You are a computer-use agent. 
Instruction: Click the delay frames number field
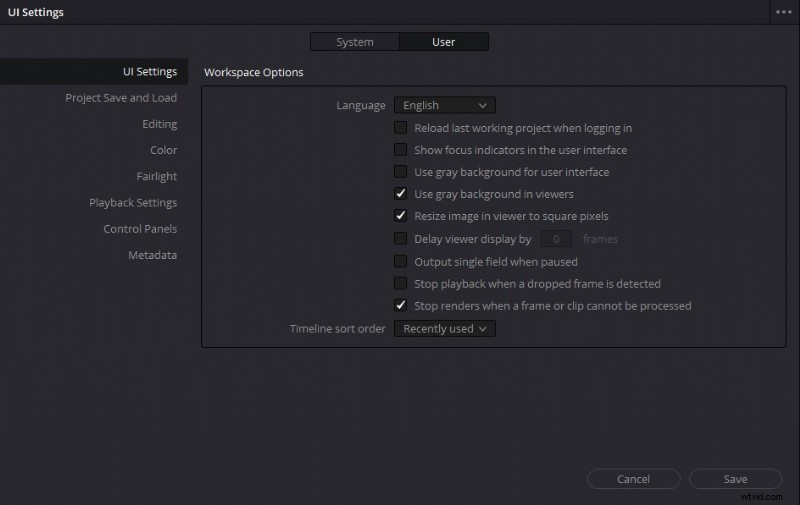[x=556, y=239]
